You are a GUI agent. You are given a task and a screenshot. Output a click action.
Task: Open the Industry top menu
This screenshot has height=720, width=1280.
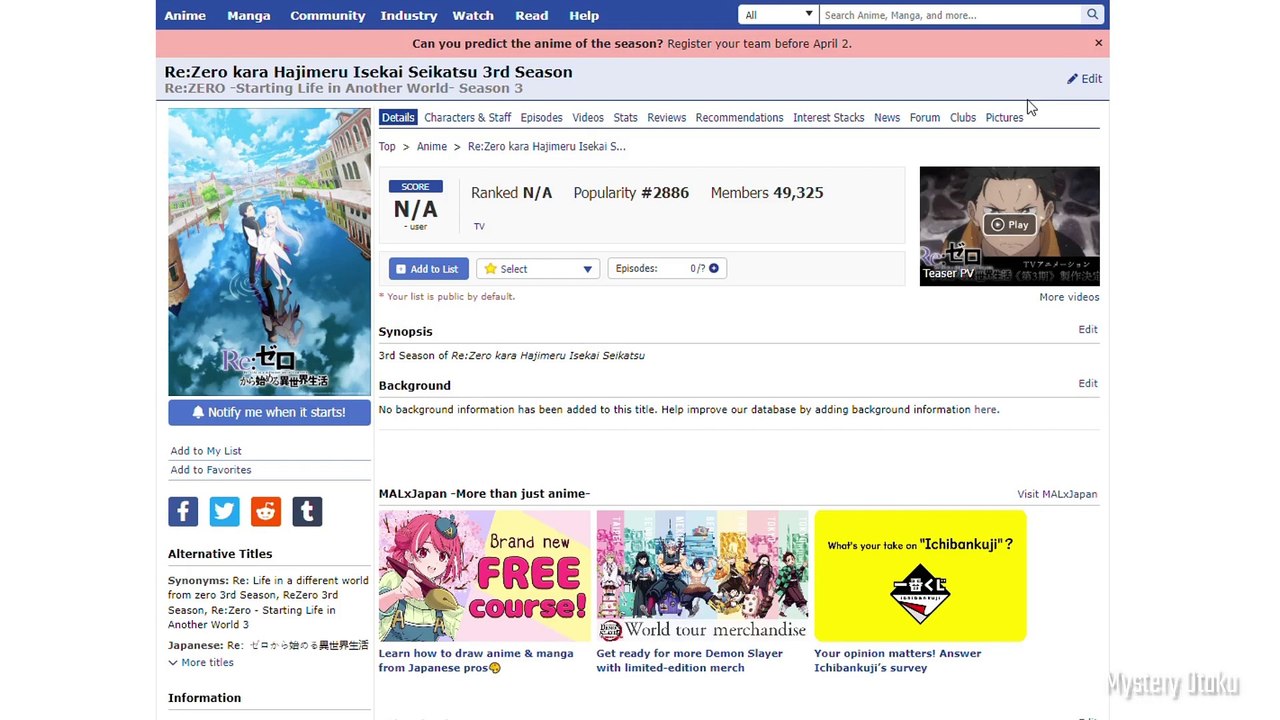point(409,16)
